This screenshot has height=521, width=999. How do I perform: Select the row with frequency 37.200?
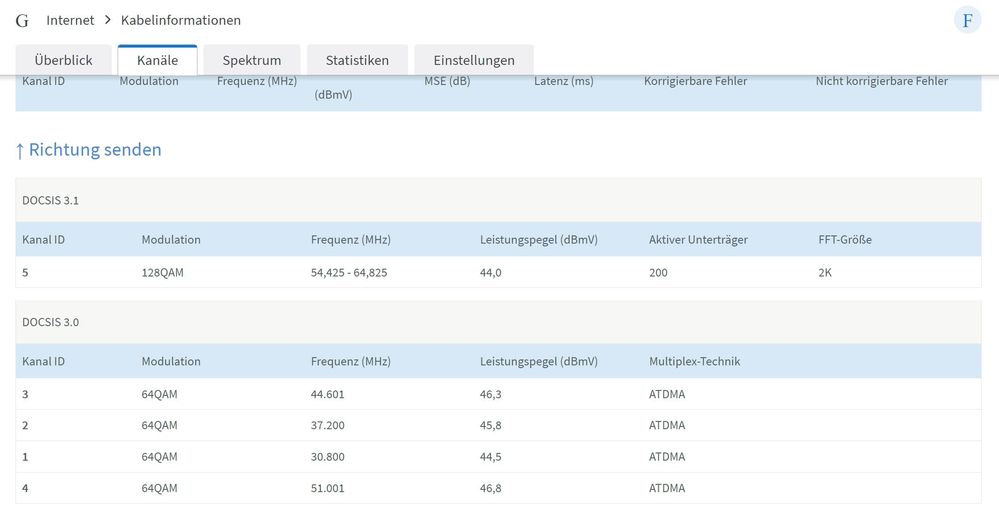327,425
